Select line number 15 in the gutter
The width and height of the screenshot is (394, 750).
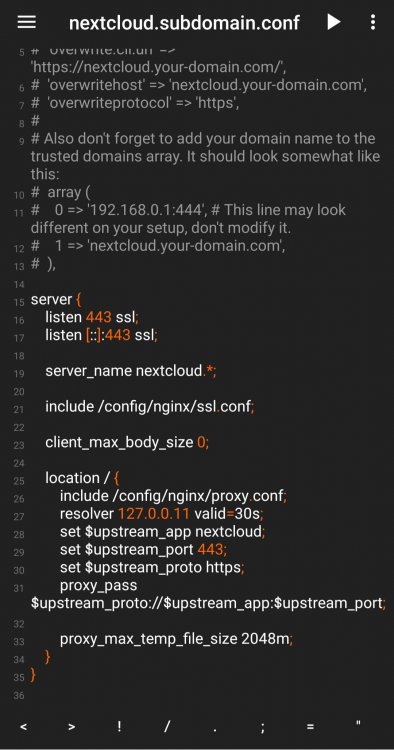click(x=19, y=302)
